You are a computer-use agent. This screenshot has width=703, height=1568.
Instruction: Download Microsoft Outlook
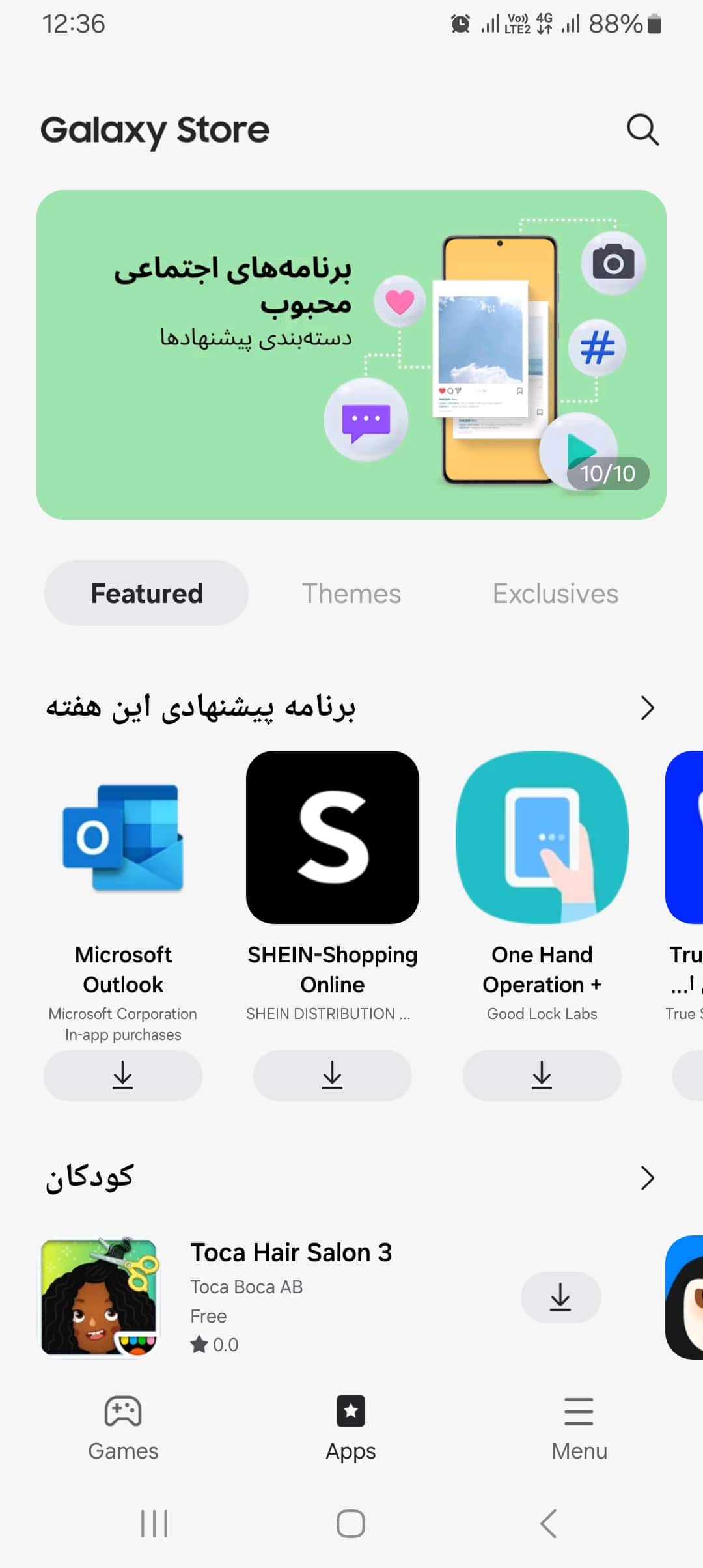tap(123, 1075)
